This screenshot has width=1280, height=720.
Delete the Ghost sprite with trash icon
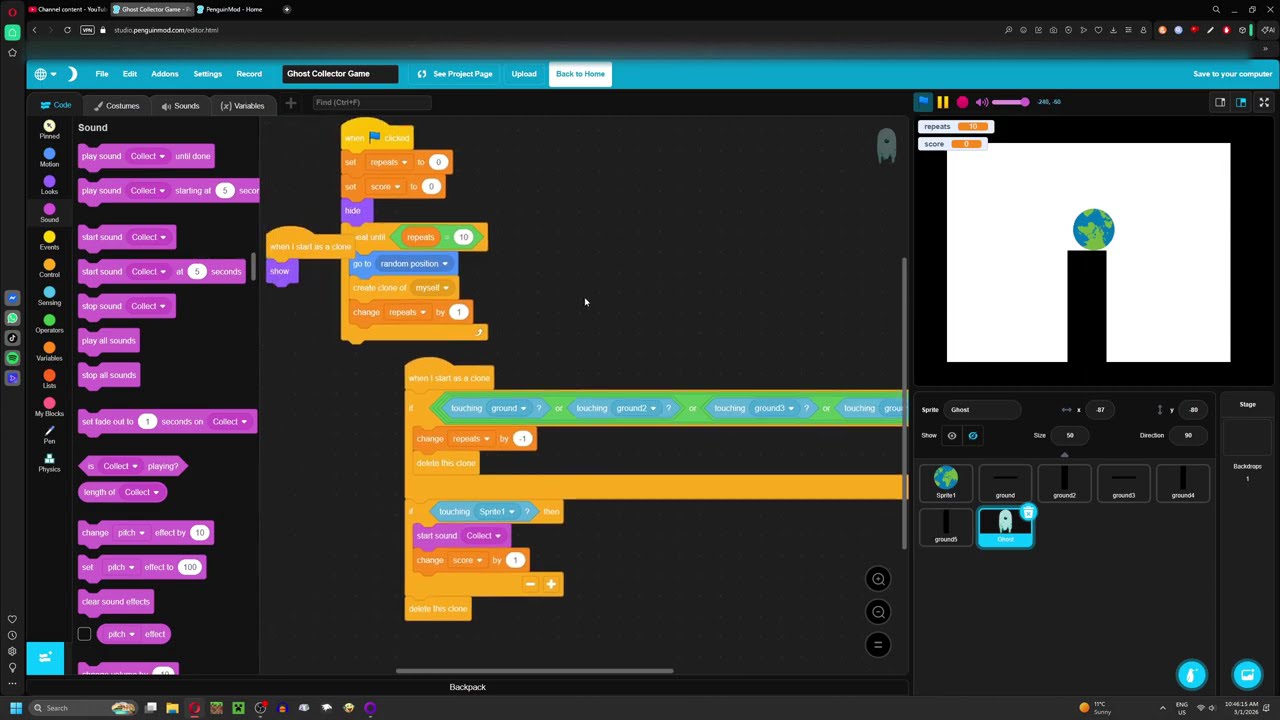pyautogui.click(x=1028, y=514)
